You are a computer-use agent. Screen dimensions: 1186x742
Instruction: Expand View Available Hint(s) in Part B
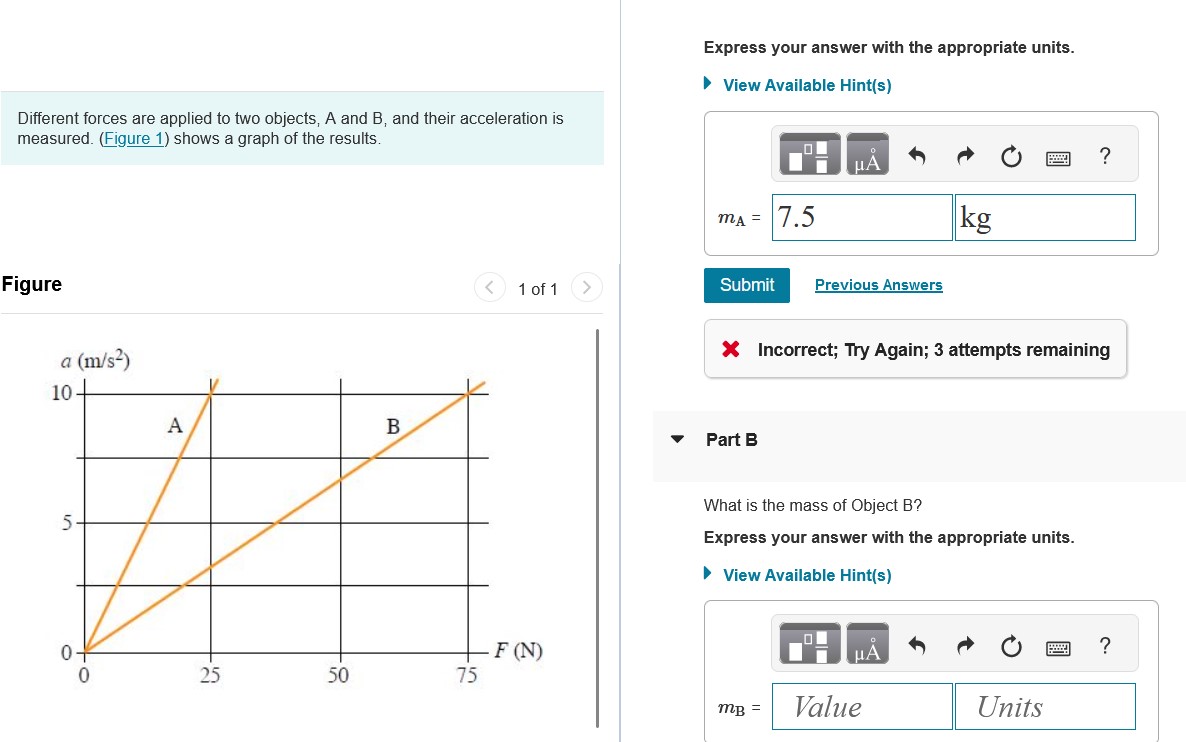[806, 575]
